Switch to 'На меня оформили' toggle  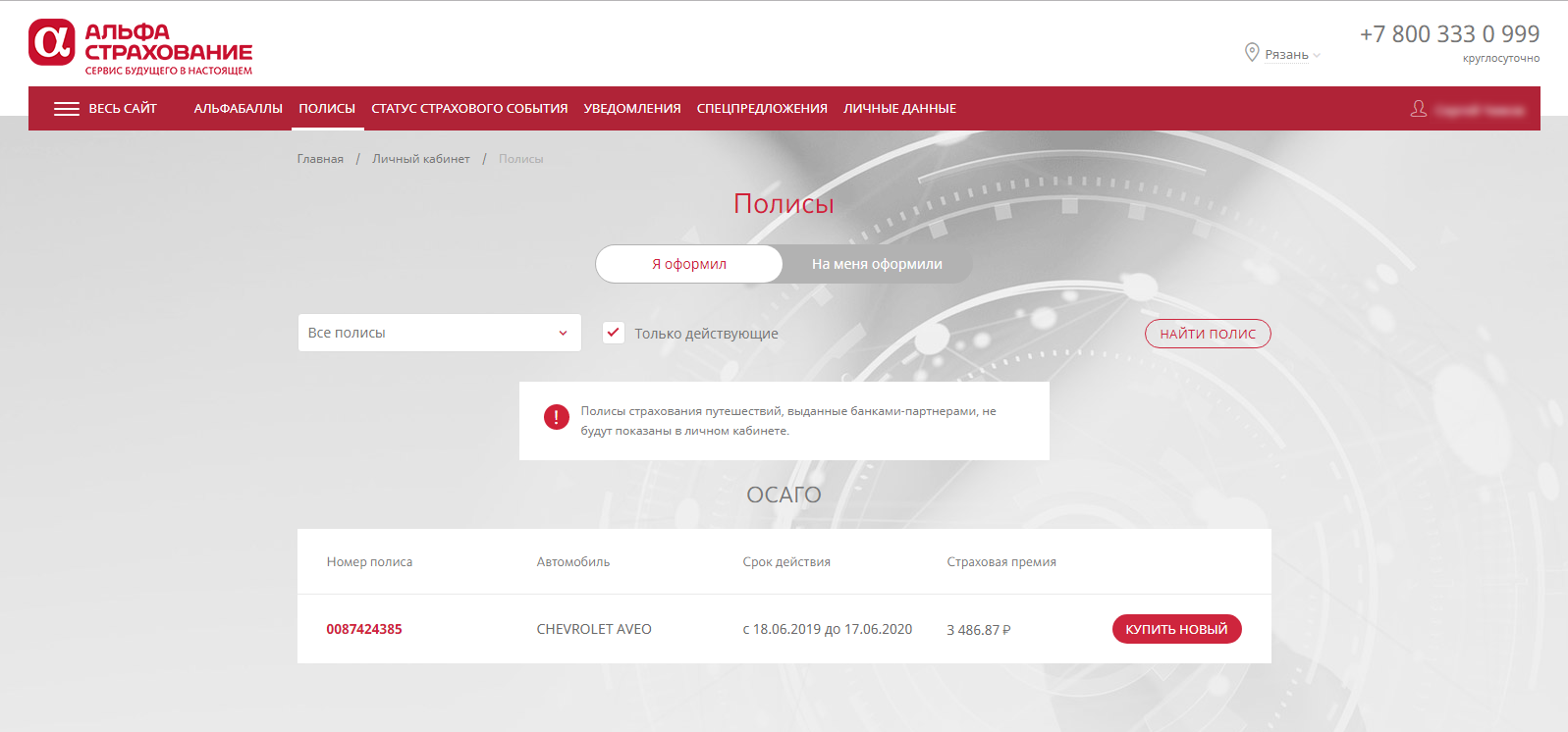pyautogui.click(x=877, y=264)
